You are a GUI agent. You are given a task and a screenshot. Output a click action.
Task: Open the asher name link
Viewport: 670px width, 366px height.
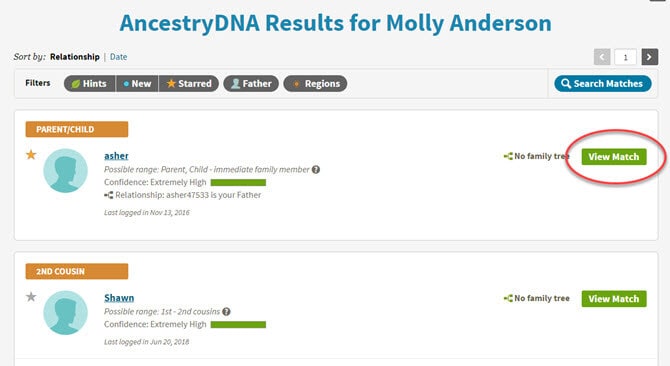(x=116, y=156)
